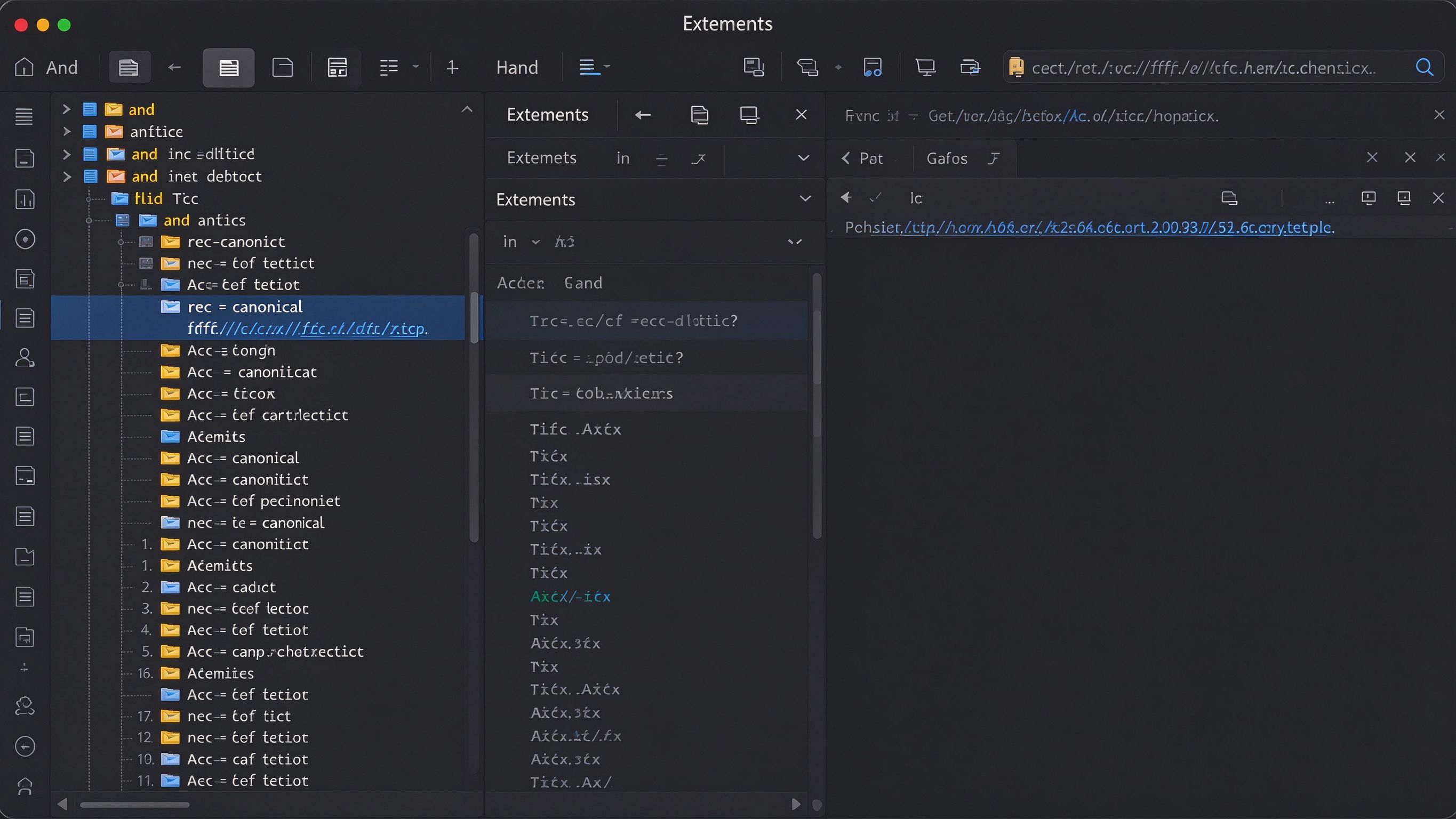Viewport: 1456px width, 819px height.
Task: Select 'Ticc = .pod/.etic?' list entry
Action: click(x=606, y=358)
